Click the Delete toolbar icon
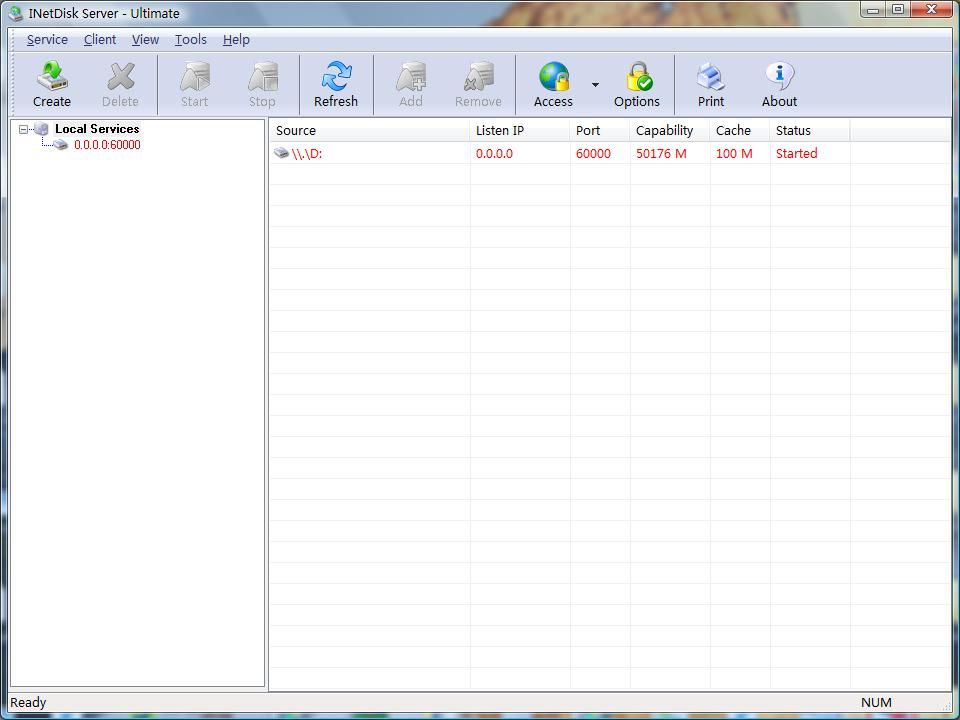Screen dimensions: 960x720 click(x=120, y=78)
